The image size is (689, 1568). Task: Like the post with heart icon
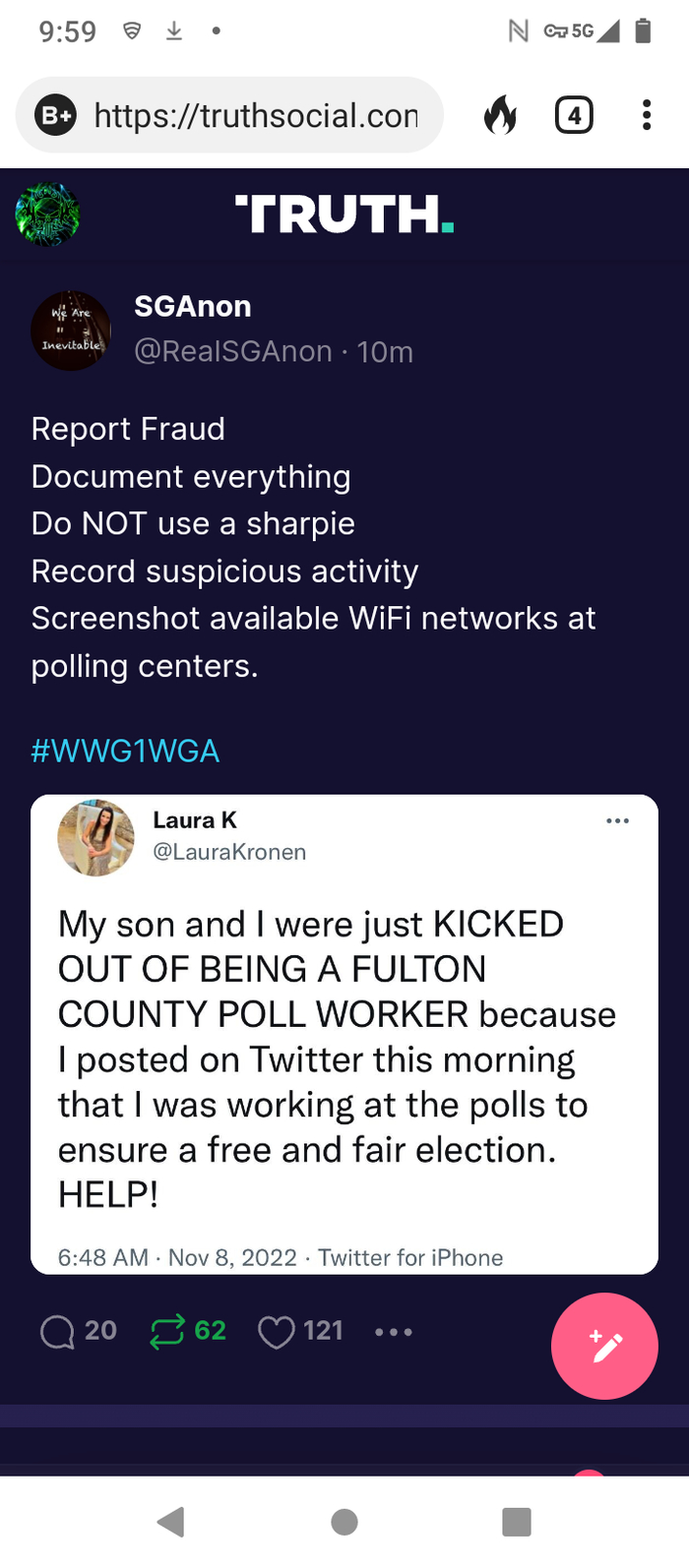[277, 1332]
